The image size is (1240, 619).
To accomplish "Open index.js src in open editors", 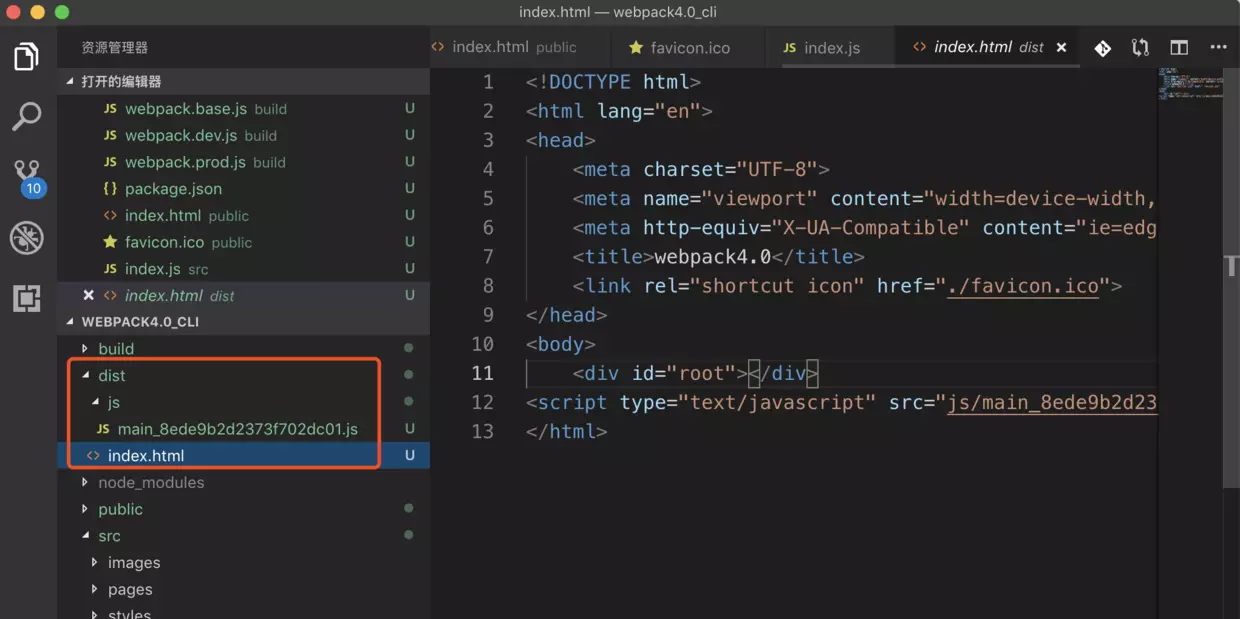I will tap(243, 268).
